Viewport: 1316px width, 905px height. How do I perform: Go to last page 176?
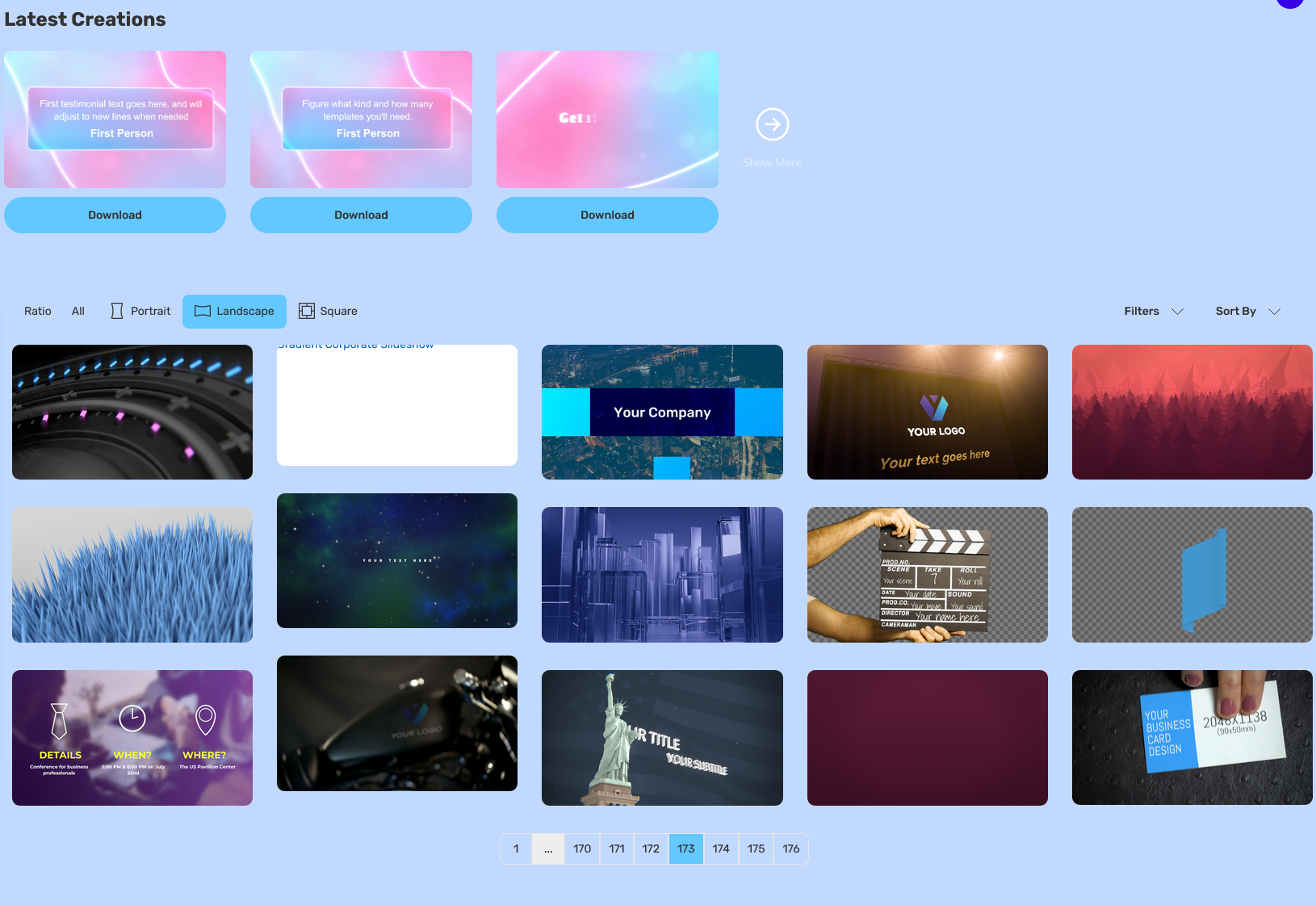pos(791,849)
